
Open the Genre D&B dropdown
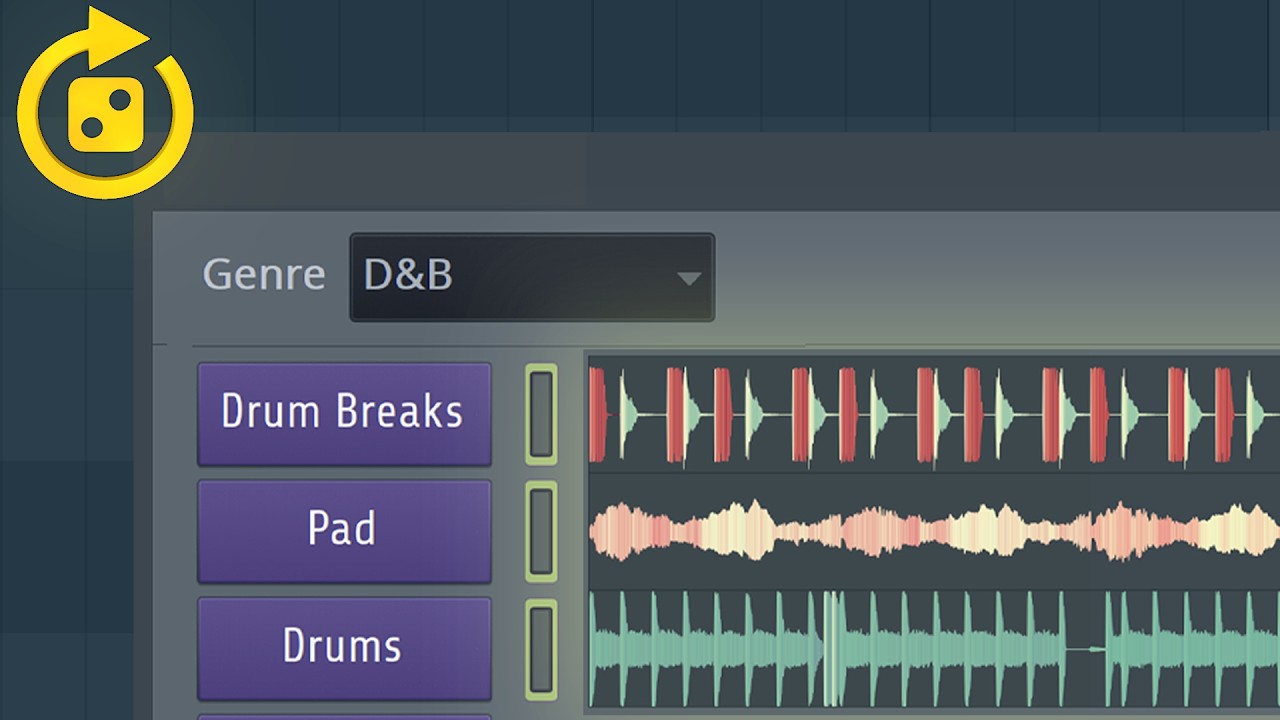(x=532, y=277)
